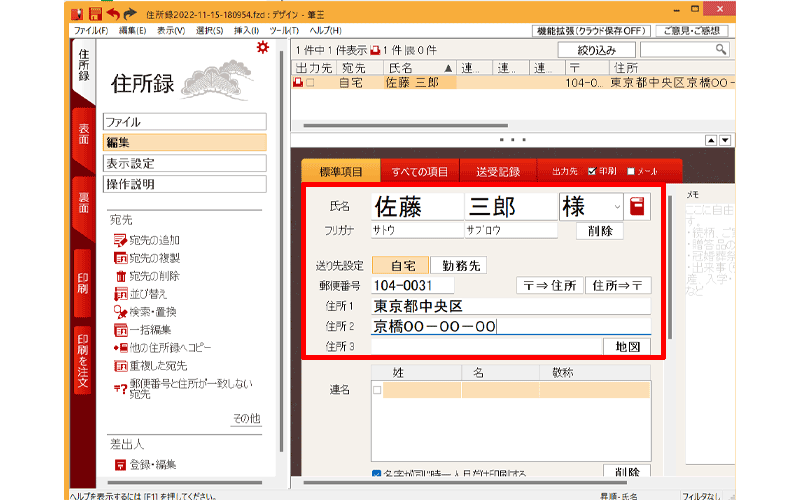The width and height of the screenshot is (800, 500).
Task: Open the red gear settings icon
Action: pyautogui.click(x=262, y=47)
